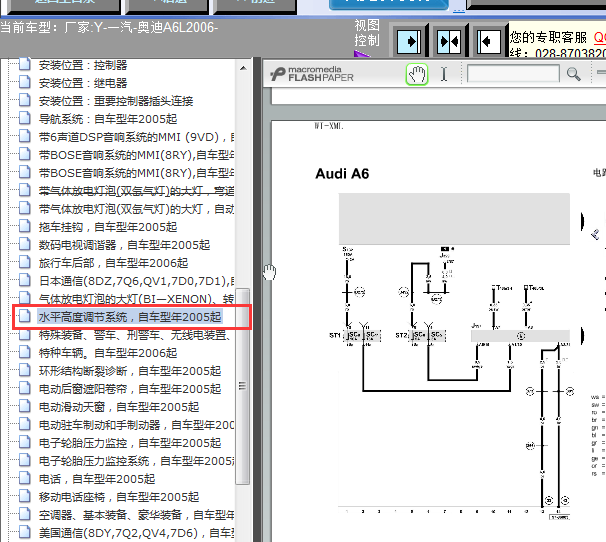Click the tree list scrollbar thumb

[243, 386]
